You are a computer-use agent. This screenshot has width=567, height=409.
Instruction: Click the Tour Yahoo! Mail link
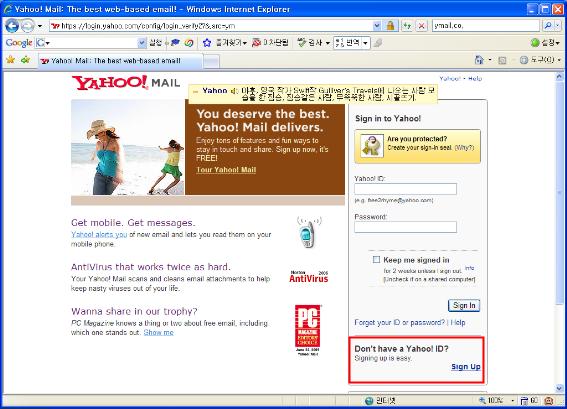pos(226,170)
